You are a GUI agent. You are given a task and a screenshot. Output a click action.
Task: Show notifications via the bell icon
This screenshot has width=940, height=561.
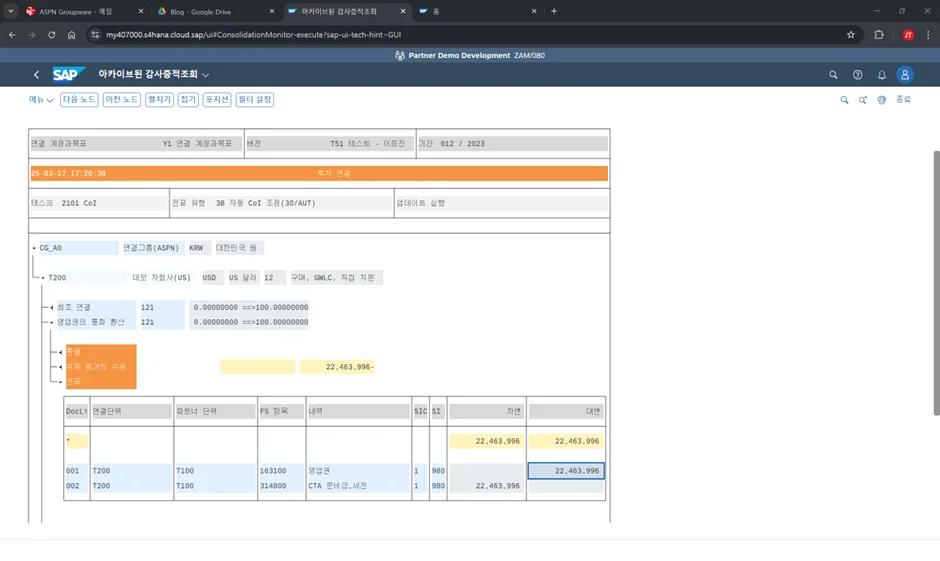point(881,75)
